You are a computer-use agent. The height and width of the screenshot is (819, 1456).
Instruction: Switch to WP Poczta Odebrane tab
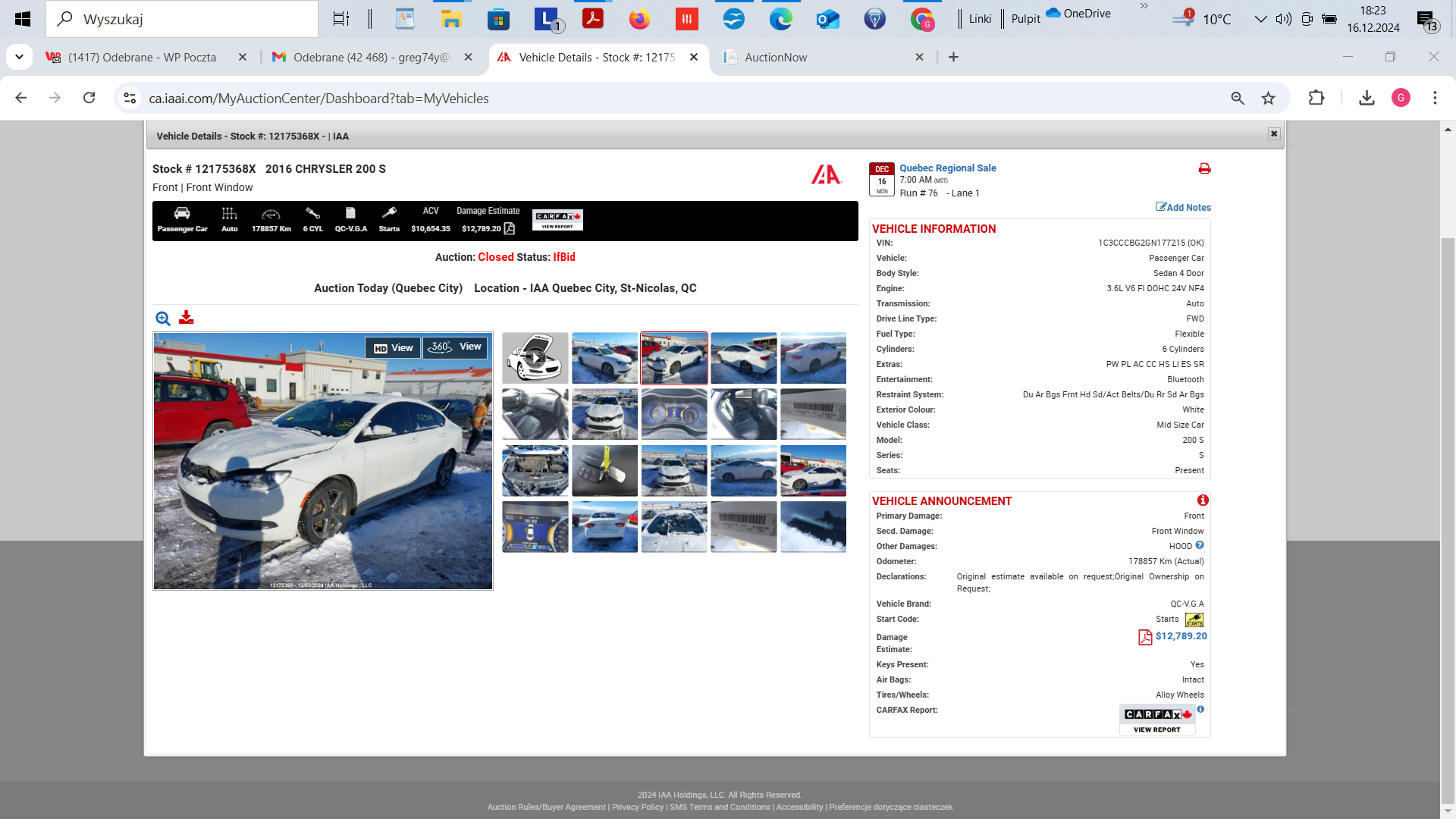coord(142,58)
